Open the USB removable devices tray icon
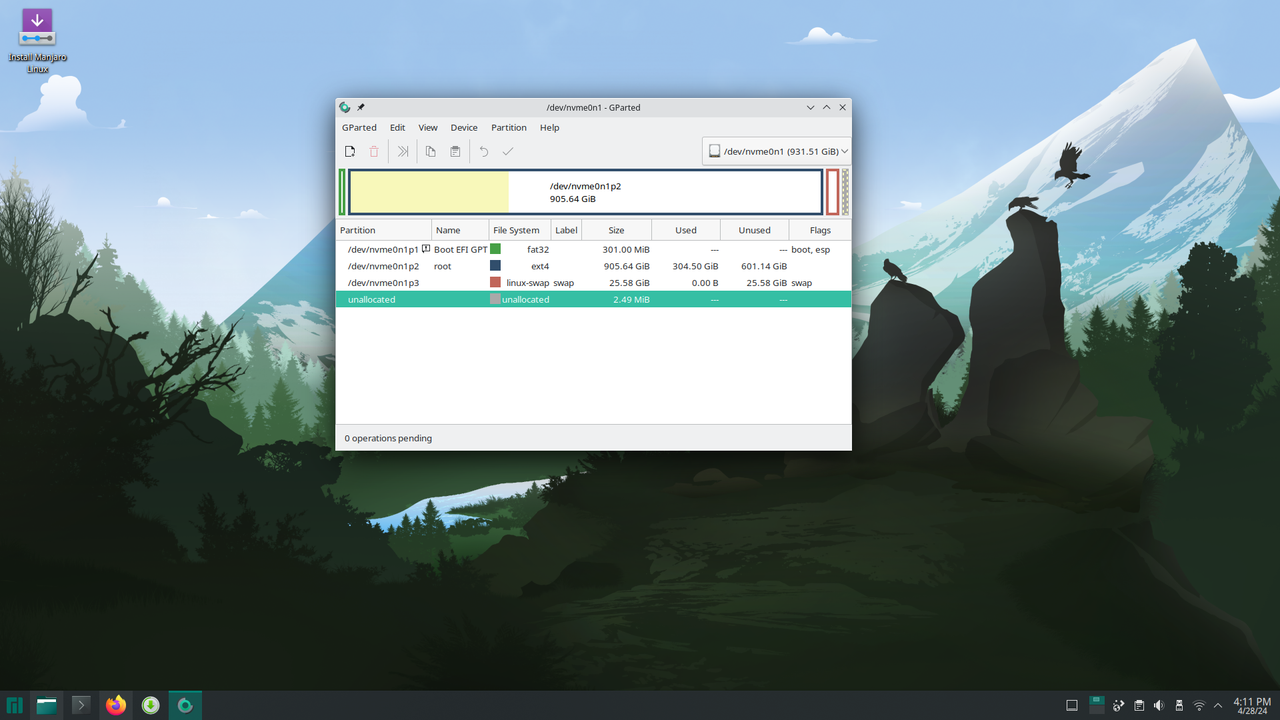 point(1179,705)
